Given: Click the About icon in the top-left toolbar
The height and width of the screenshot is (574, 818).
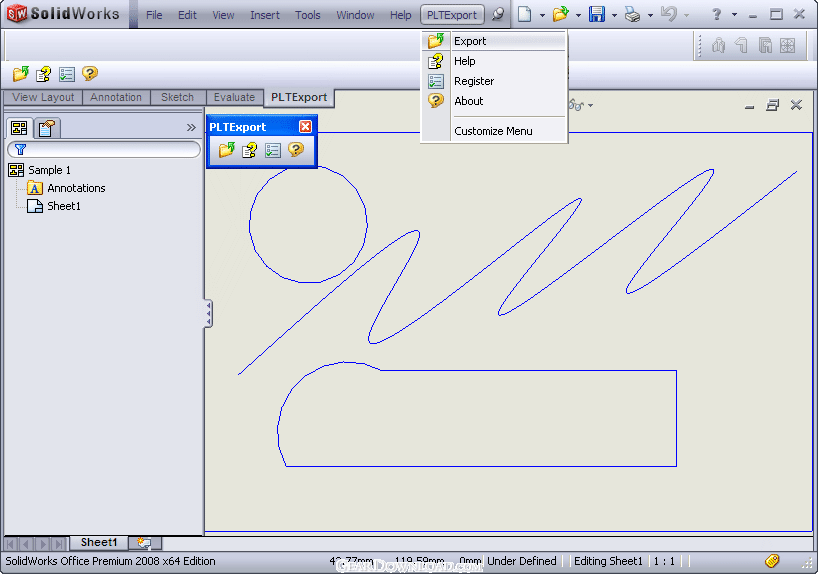Looking at the screenshot, I should tap(90, 74).
